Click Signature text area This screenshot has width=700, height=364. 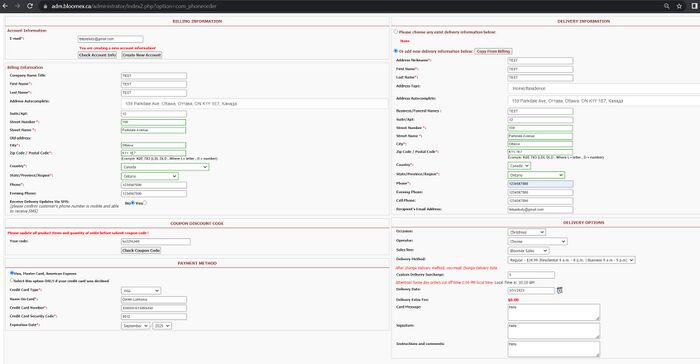click(554, 331)
